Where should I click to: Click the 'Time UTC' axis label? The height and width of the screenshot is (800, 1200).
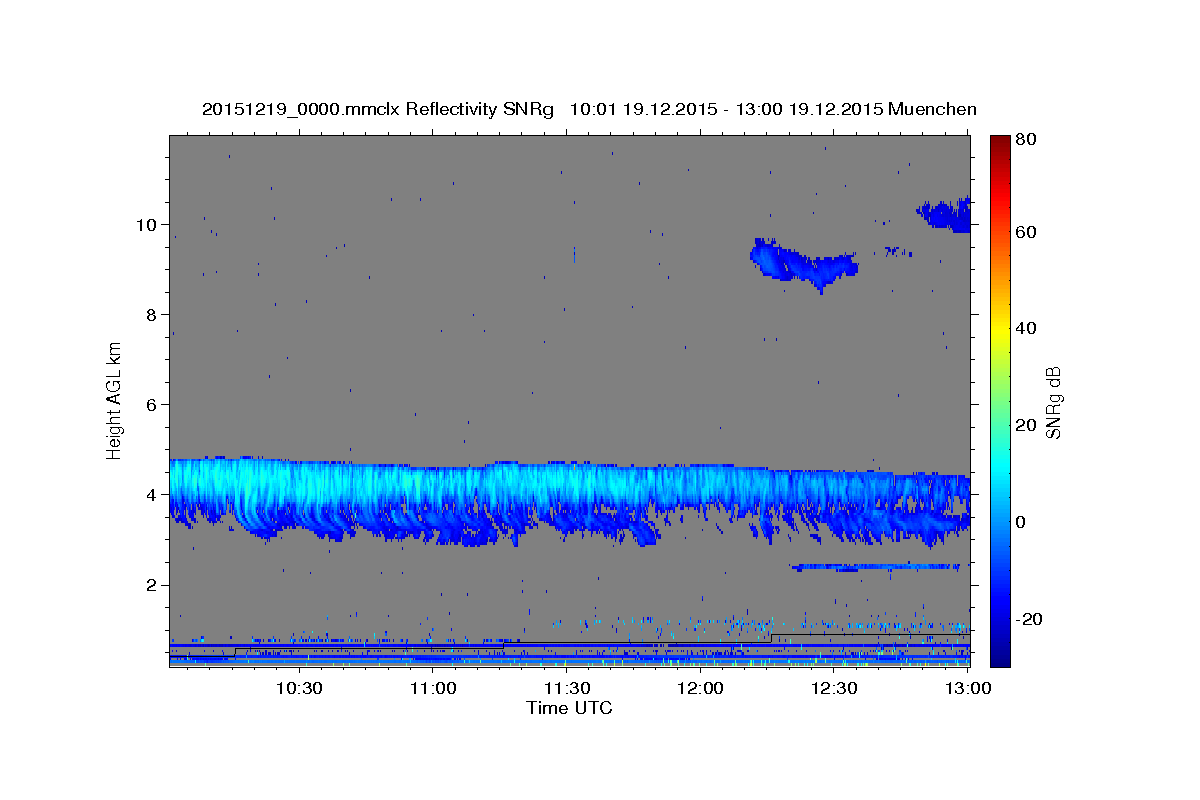pyautogui.click(x=569, y=708)
